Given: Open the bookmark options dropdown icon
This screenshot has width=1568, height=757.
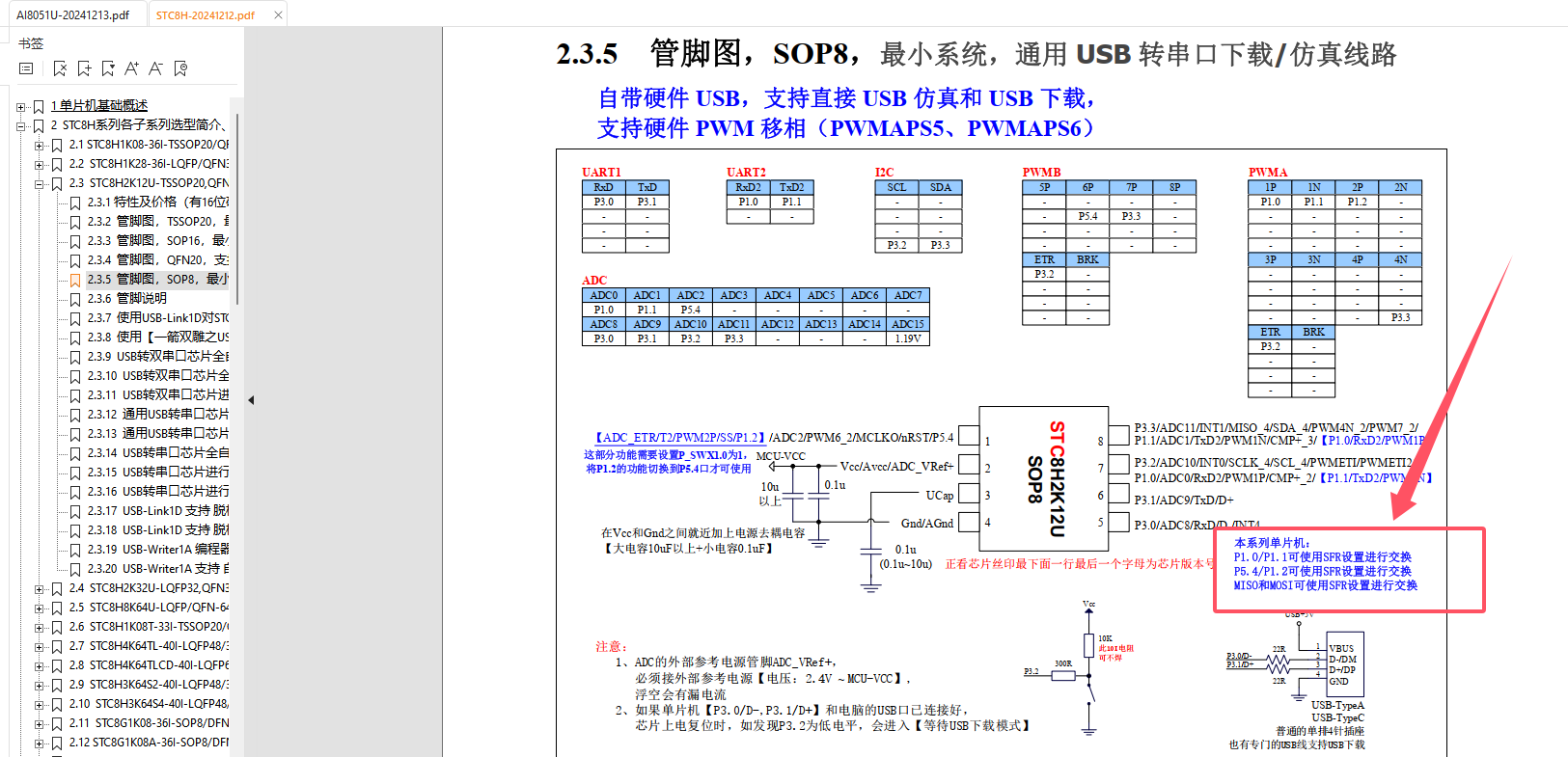Looking at the screenshot, I should tap(108, 68).
